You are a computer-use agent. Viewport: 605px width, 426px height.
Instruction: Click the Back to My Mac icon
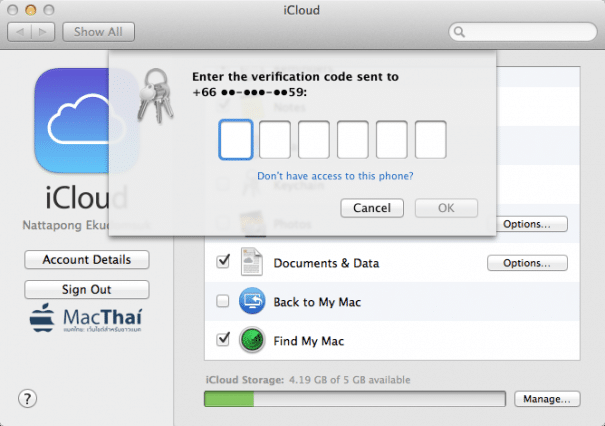tap(252, 301)
